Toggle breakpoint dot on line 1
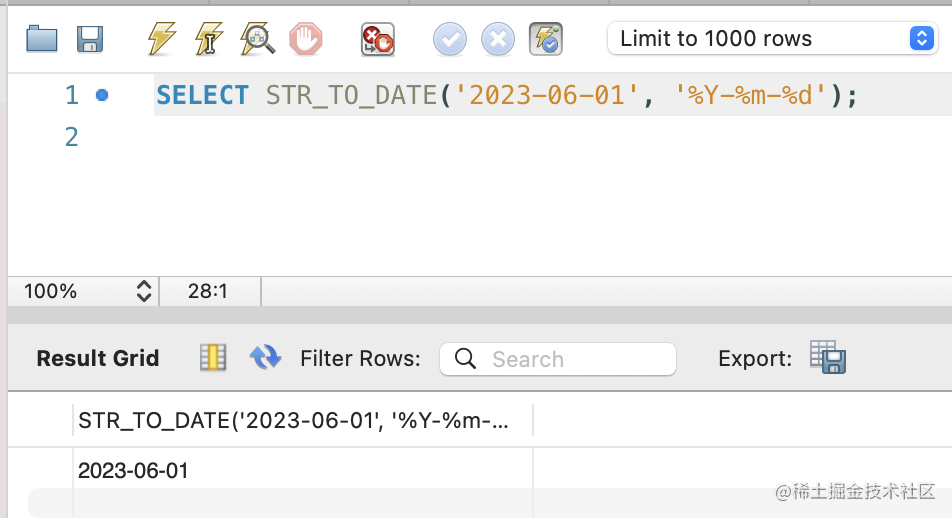 tap(102, 95)
